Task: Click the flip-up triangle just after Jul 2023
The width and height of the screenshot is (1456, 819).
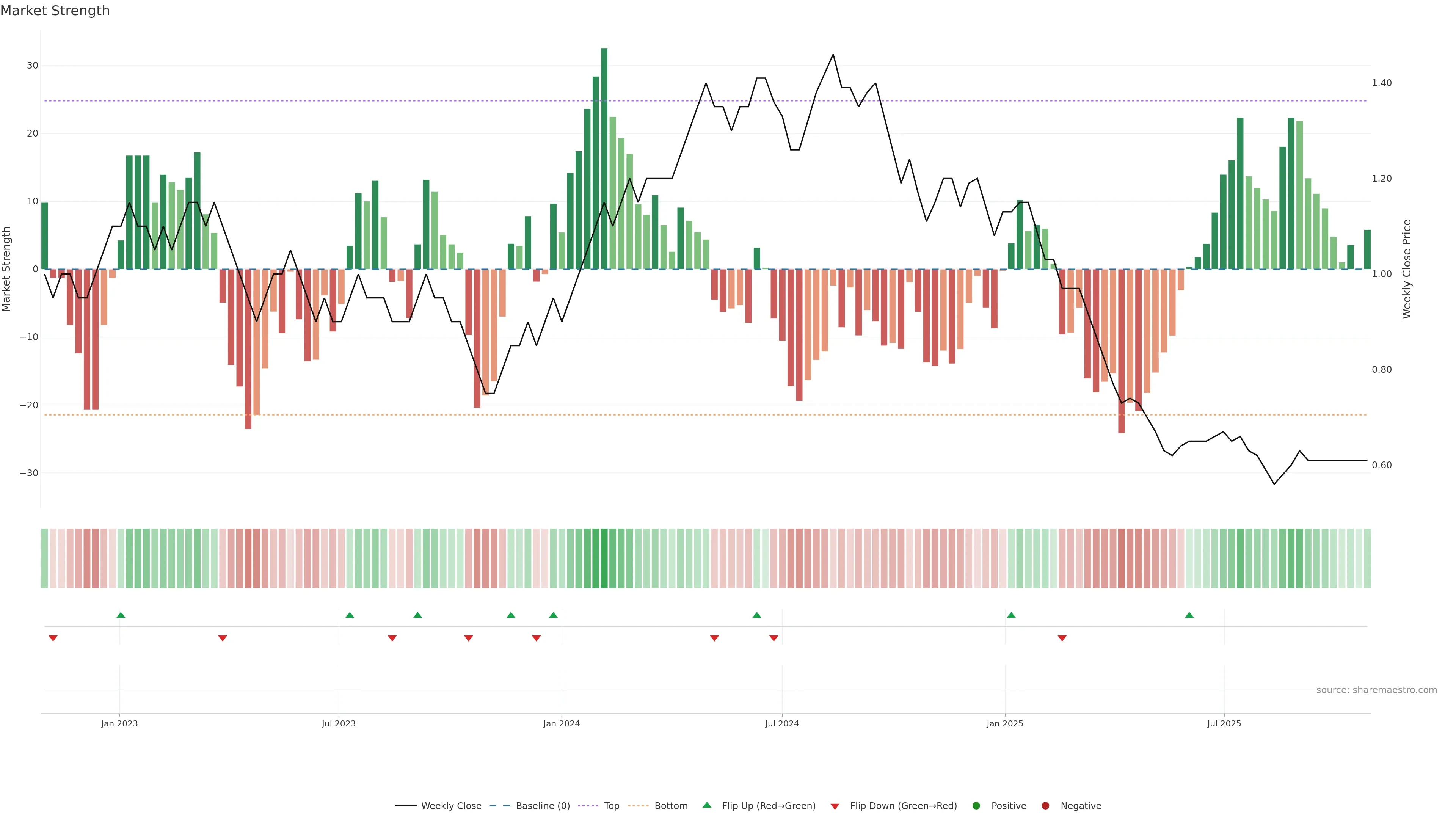Action: coord(350,615)
